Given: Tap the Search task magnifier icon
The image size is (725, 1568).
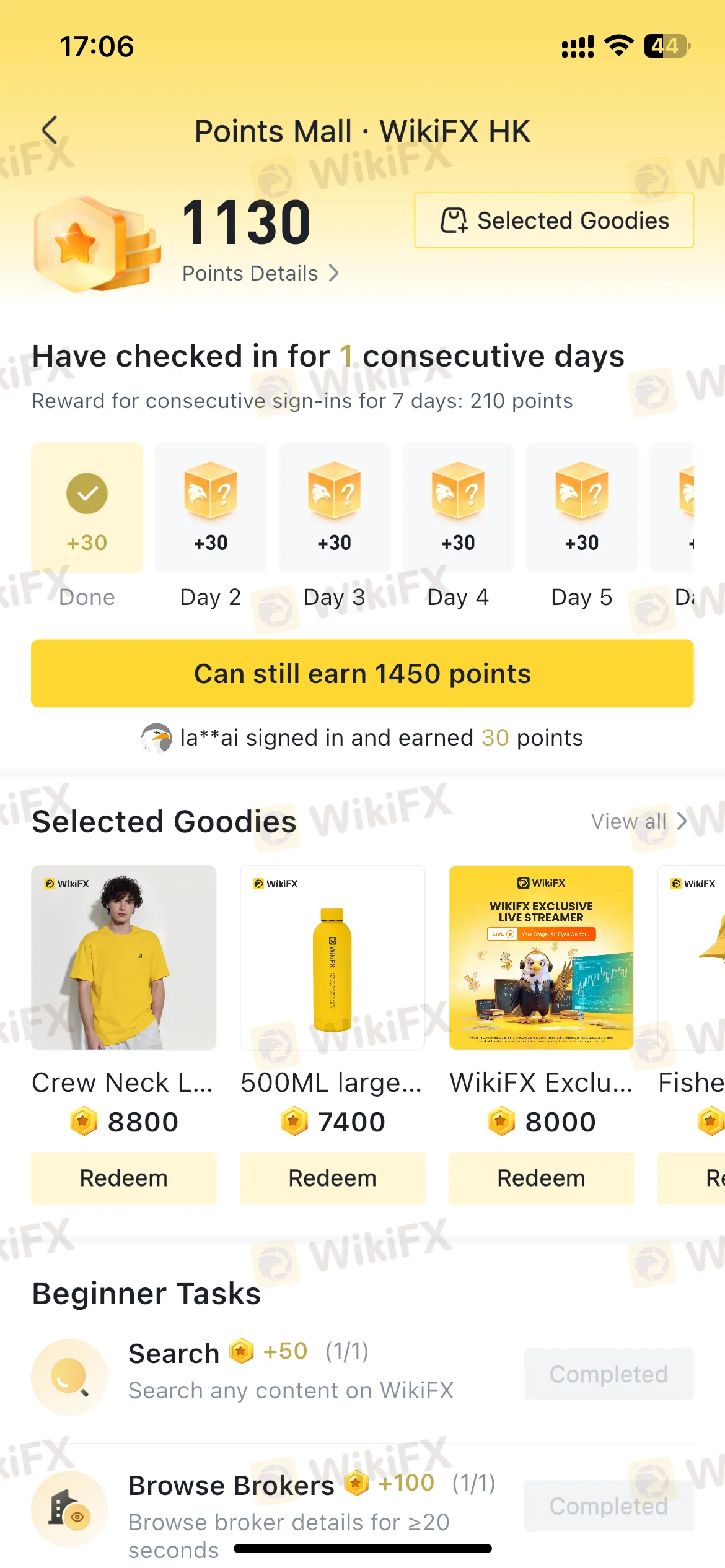Looking at the screenshot, I should [x=69, y=1377].
